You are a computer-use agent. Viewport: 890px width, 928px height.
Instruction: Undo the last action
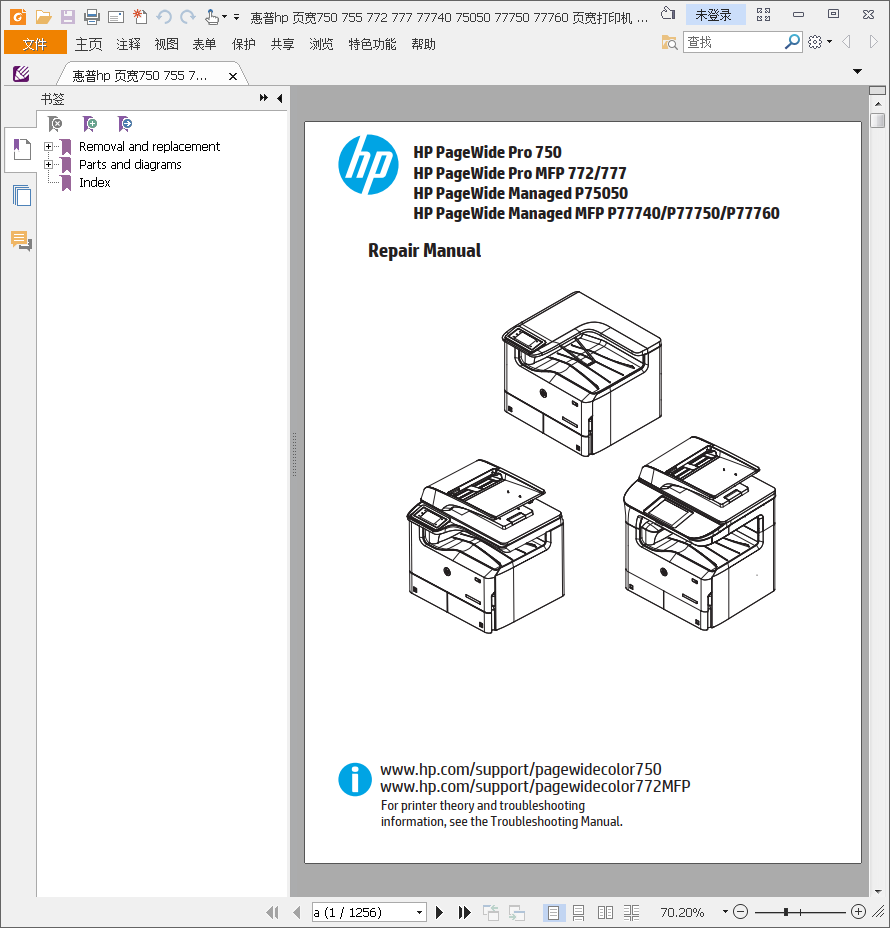pyautogui.click(x=164, y=17)
